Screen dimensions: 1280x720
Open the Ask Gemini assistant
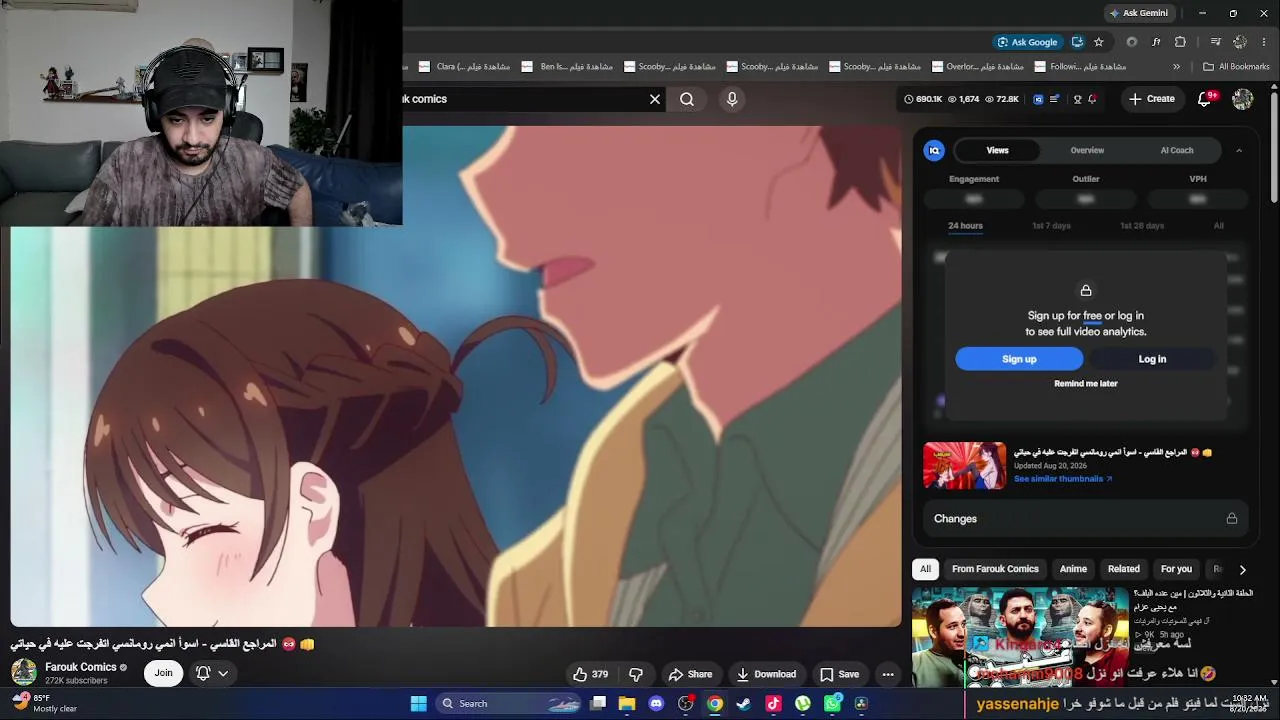[x=1139, y=13]
